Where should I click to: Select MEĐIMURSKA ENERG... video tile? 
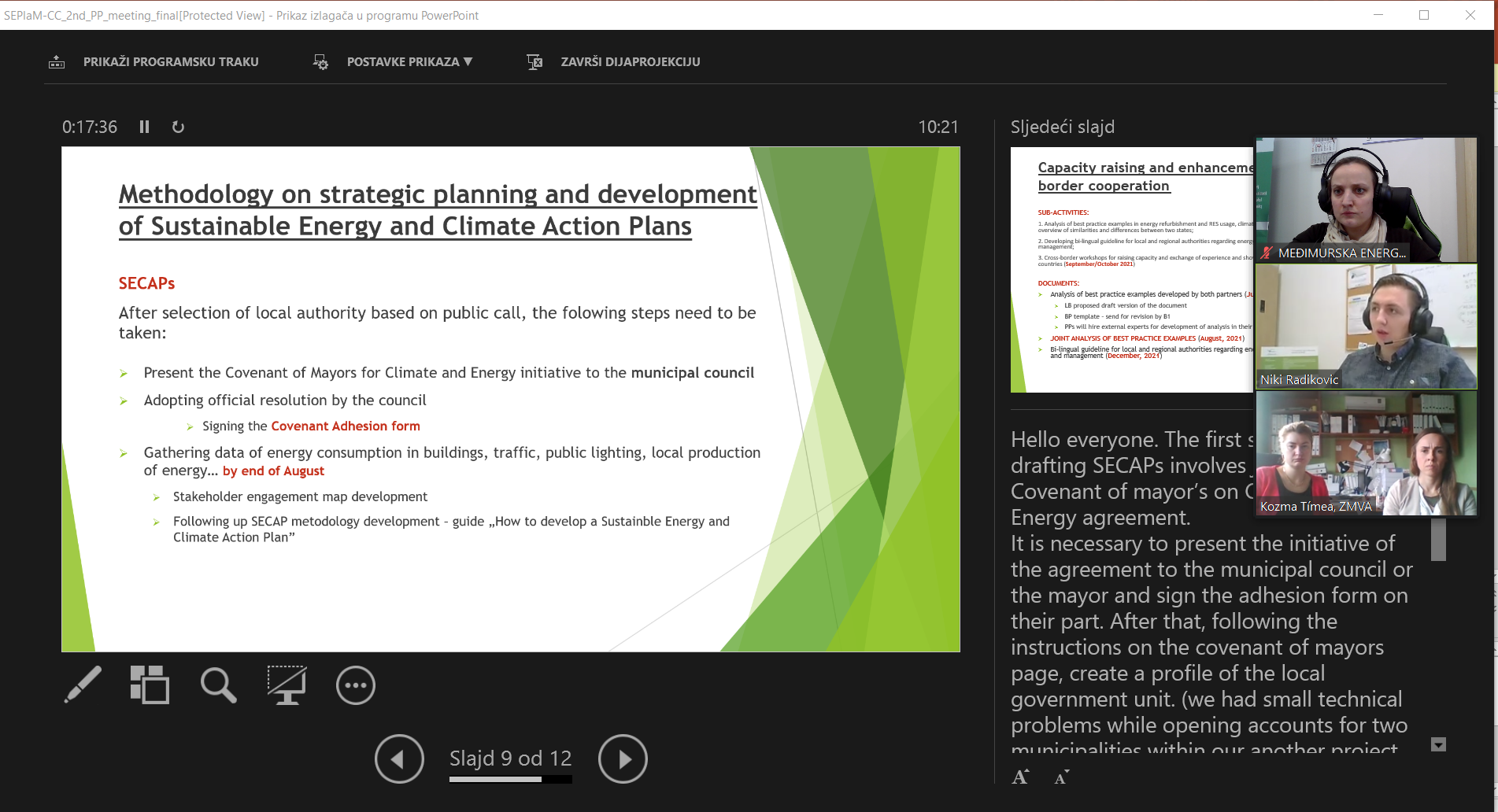tap(1366, 200)
